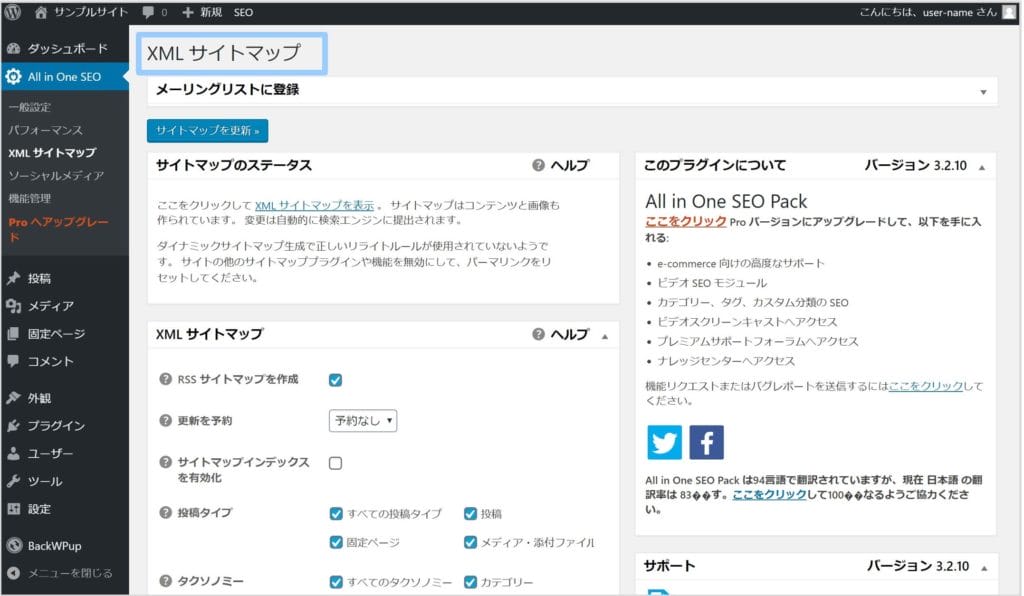Image resolution: width=1024 pixels, height=596 pixels.
Task: Click help icon beside タクソノミー
Action: [x=165, y=580]
